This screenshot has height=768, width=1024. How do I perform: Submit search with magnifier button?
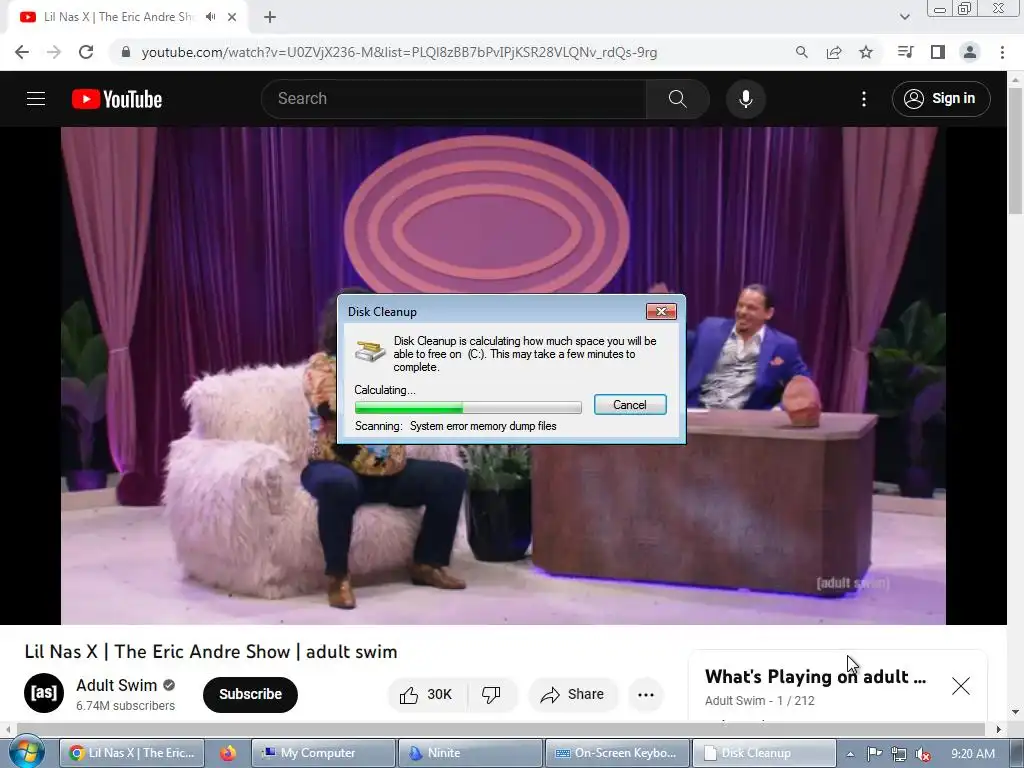(678, 99)
